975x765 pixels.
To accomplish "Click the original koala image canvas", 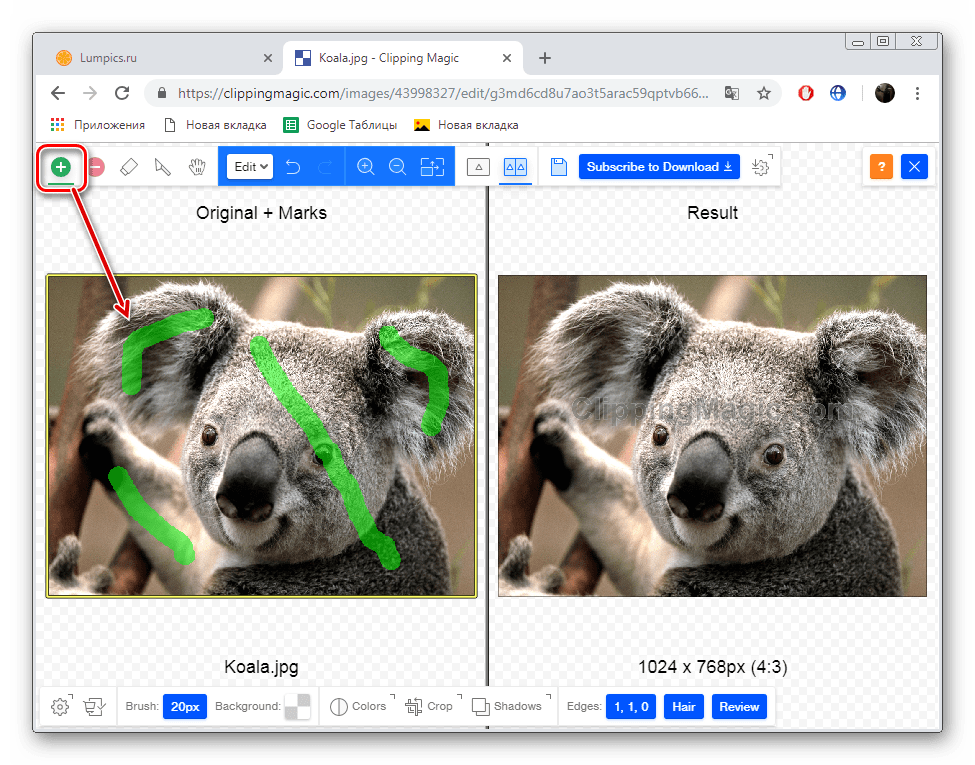I will pos(261,435).
